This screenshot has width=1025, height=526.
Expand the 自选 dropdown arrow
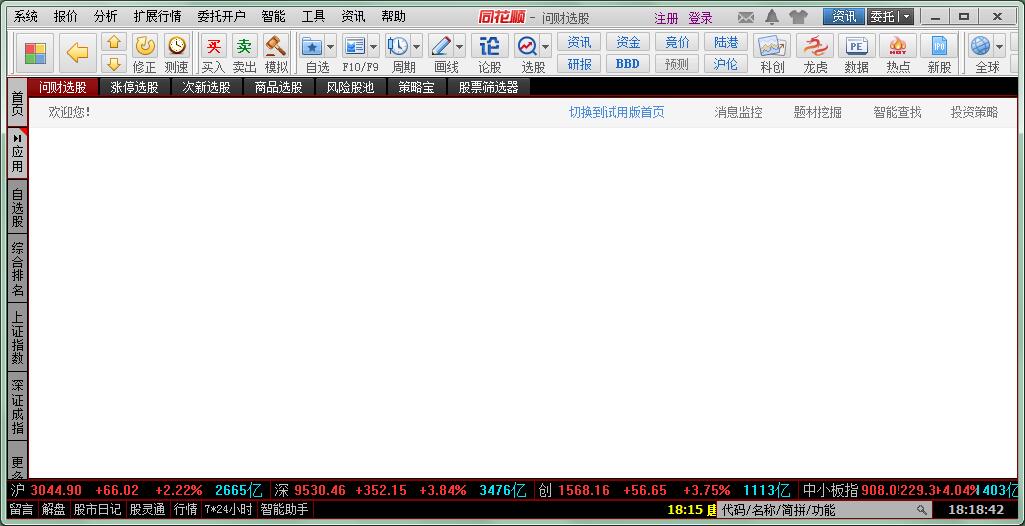pyautogui.click(x=331, y=47)
